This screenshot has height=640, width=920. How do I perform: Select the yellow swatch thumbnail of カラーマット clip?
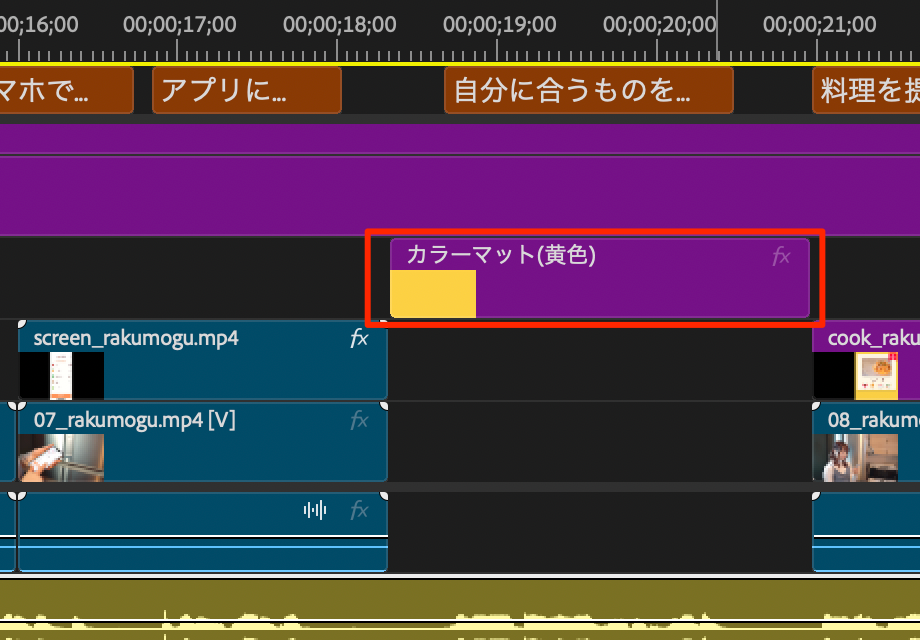[x=433, y=295]
